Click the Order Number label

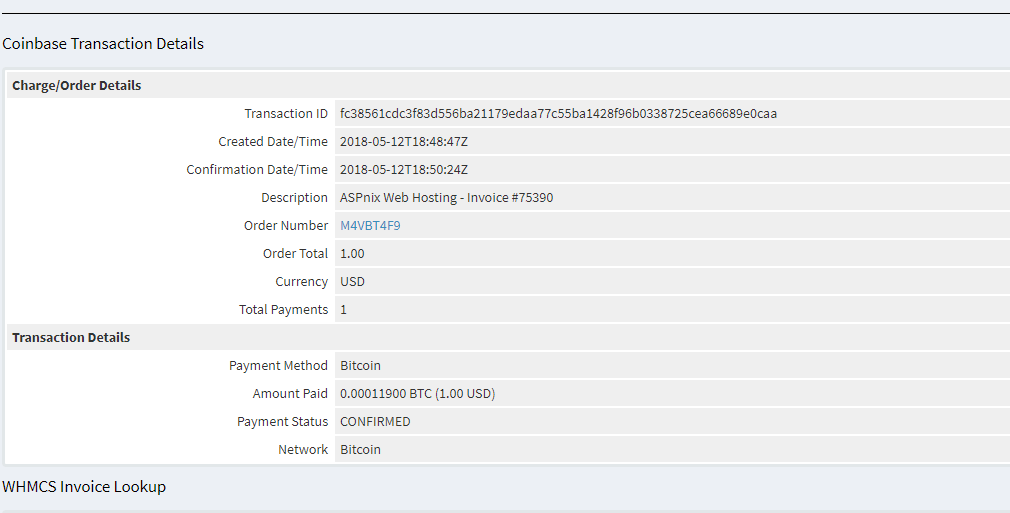[x=286, y=226]
